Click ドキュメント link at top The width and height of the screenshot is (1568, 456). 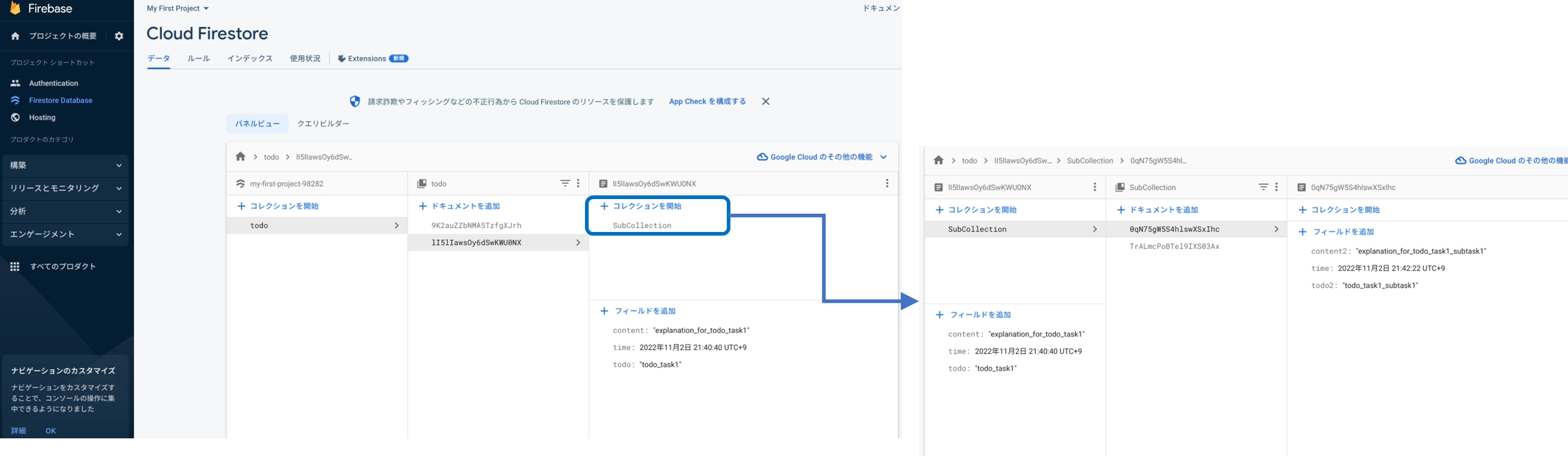click(881, 9)
